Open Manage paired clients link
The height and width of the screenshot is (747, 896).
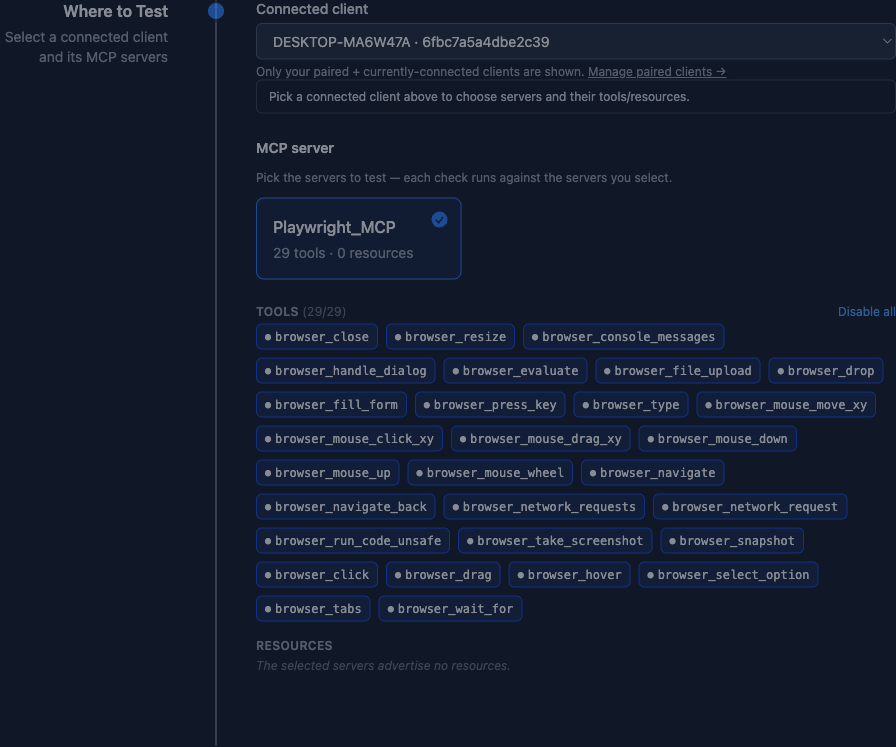[x=657, y=71]
